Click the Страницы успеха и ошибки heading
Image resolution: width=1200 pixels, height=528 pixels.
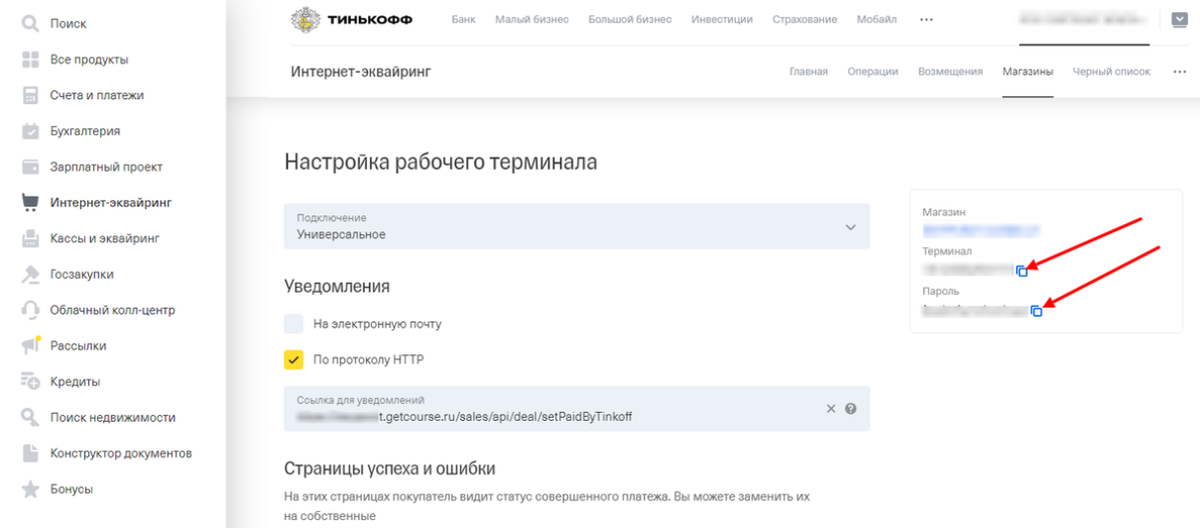tap(390, 468)
